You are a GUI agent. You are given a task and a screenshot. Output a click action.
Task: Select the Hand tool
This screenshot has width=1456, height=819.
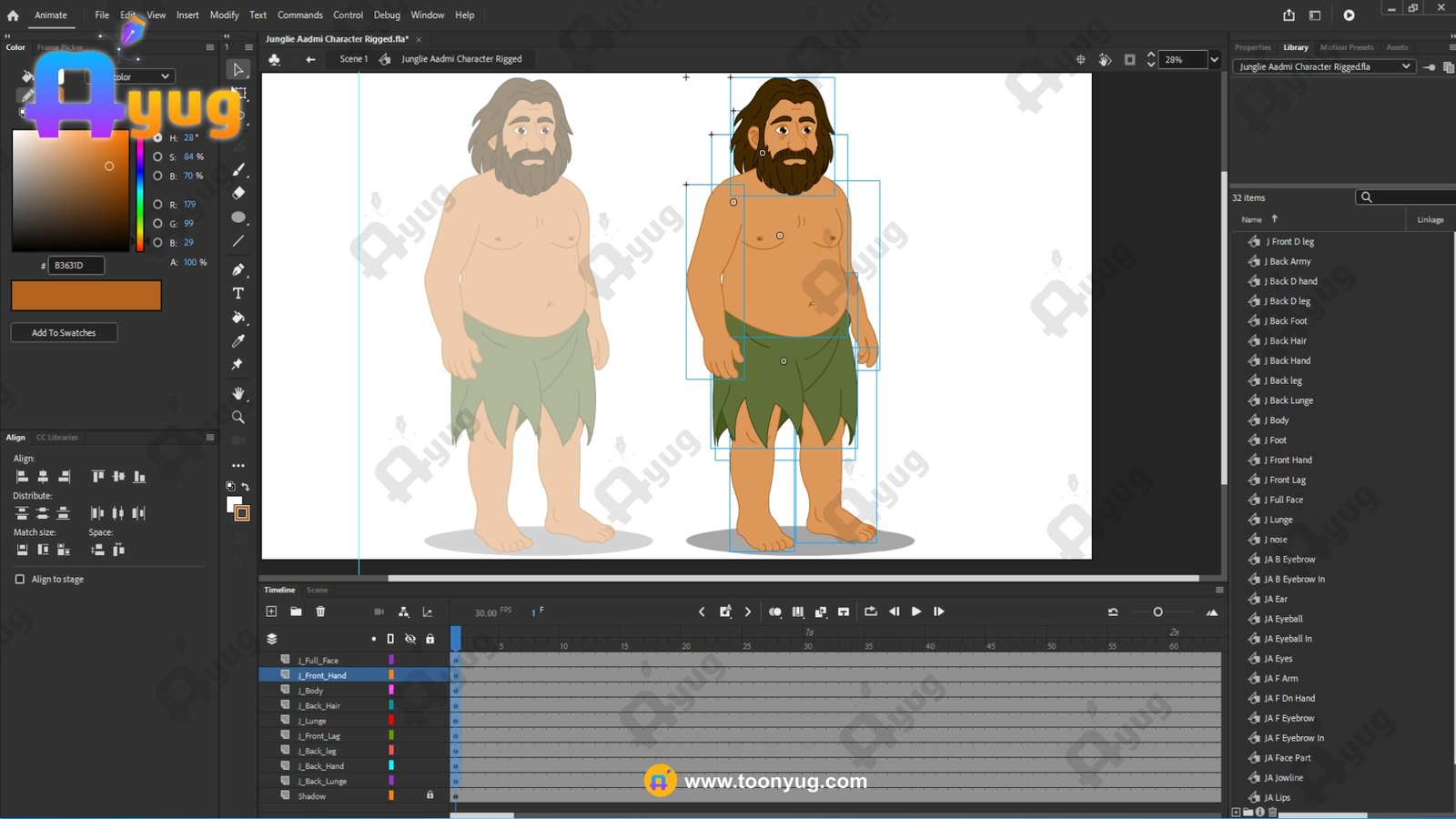click(x=238, y=393)
